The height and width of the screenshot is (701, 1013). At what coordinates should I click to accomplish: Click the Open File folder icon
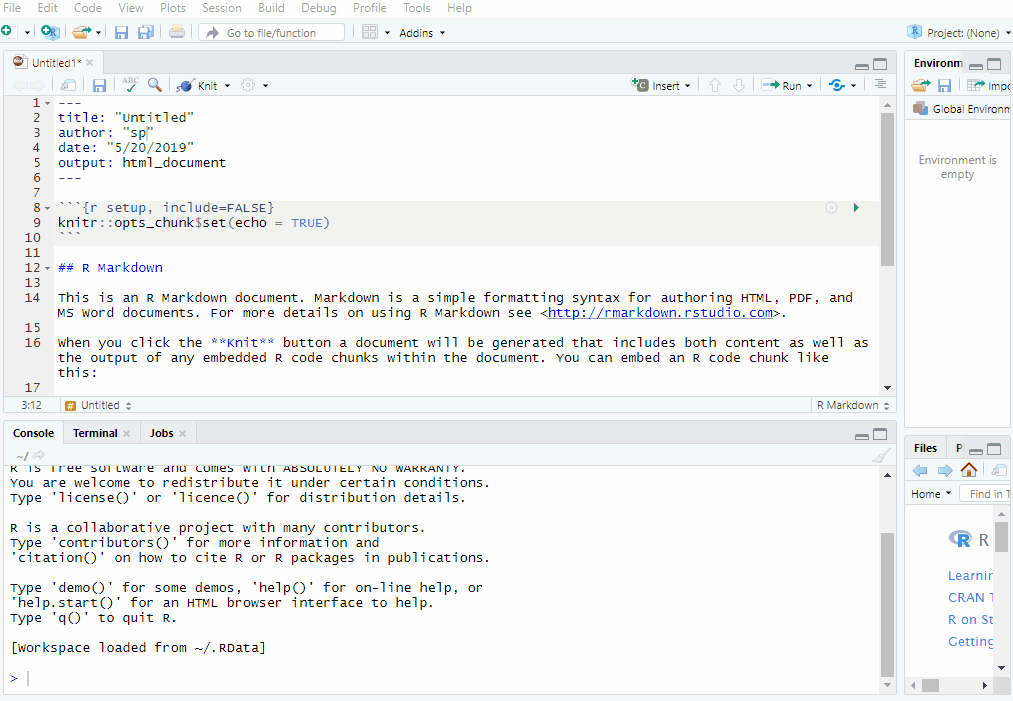(81, 32)
